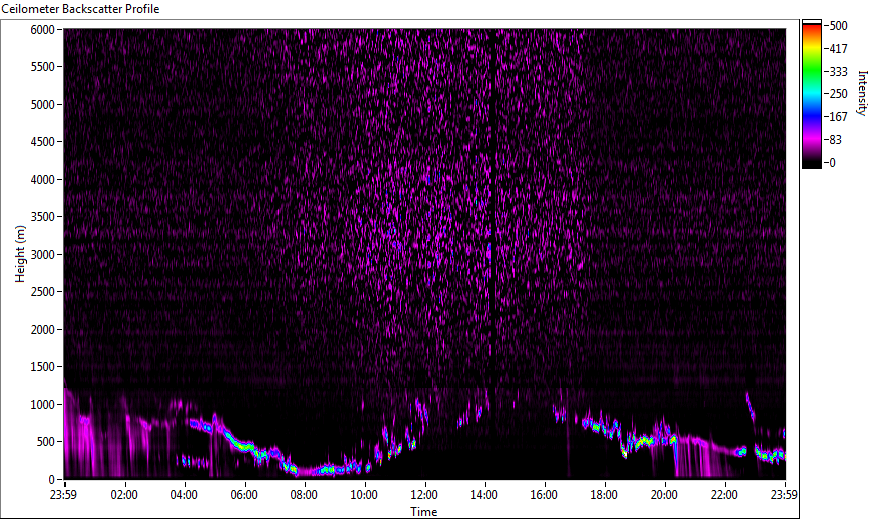Click the 0 height axis value
This screenshot has height=519, width=872.
pos(52,480)
